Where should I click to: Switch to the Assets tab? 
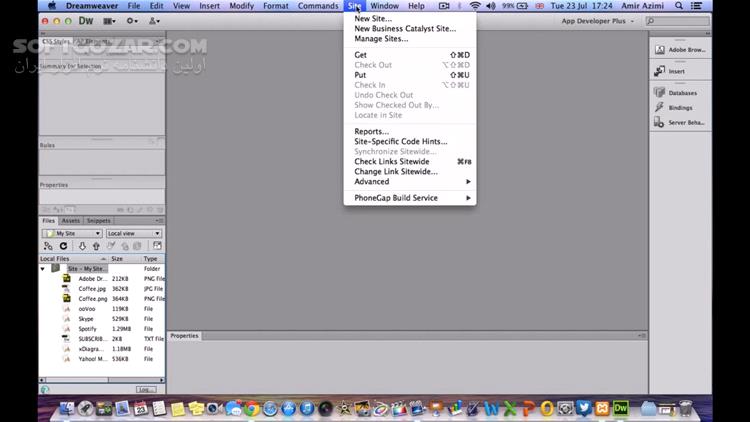click(x=70, y=221)
